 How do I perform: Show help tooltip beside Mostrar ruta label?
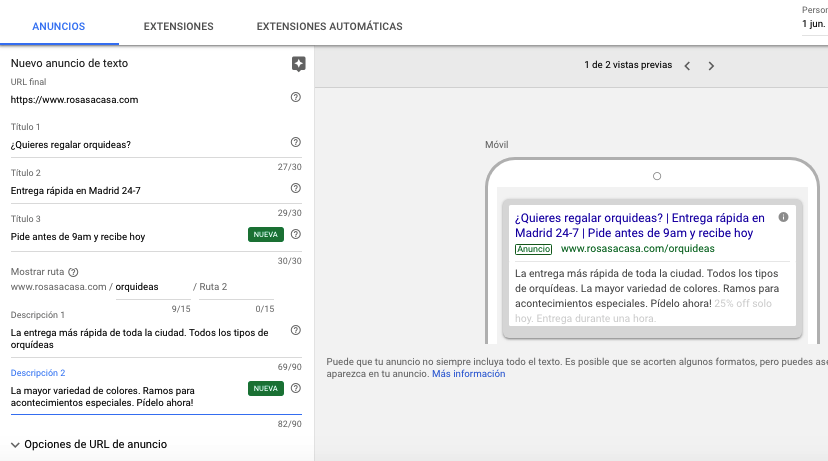tap(74, 272)
